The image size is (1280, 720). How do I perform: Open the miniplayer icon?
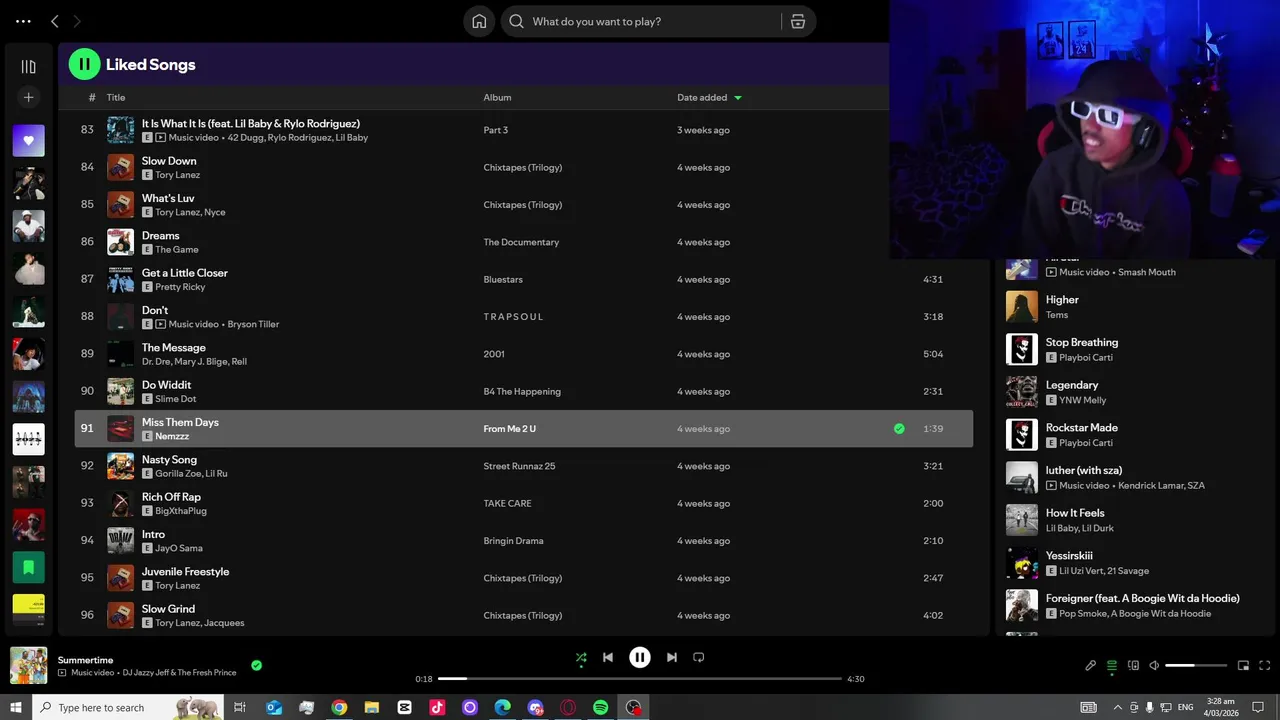point(1243,665)
